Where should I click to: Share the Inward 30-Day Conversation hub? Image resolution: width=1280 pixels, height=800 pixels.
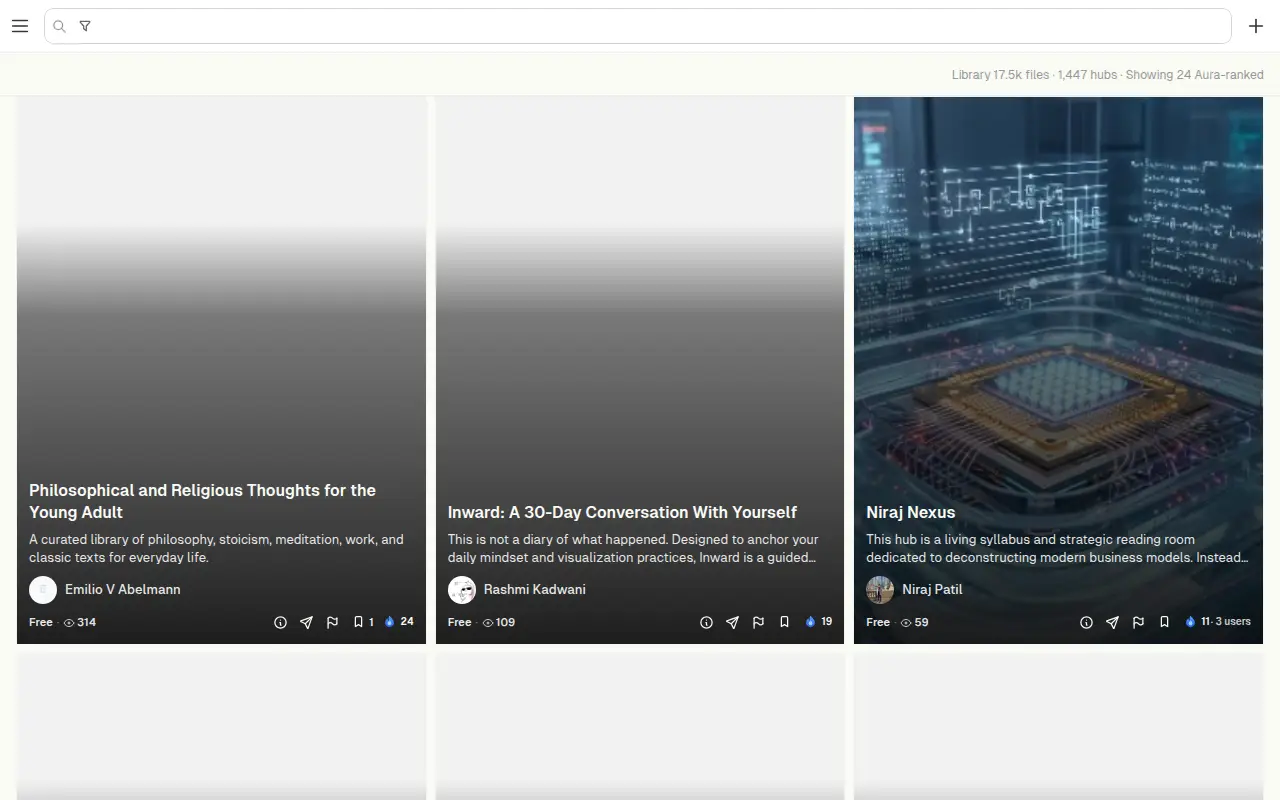click(732, 622)
